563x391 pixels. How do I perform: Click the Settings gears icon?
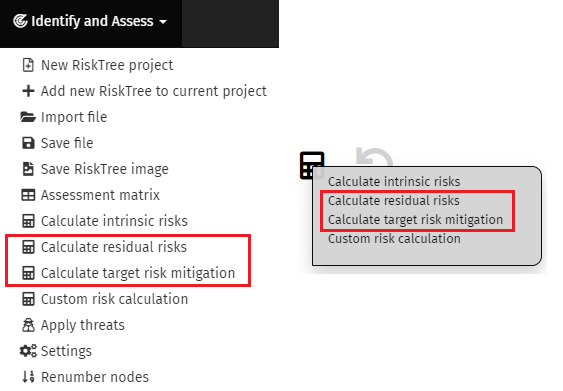click(28, 351)
